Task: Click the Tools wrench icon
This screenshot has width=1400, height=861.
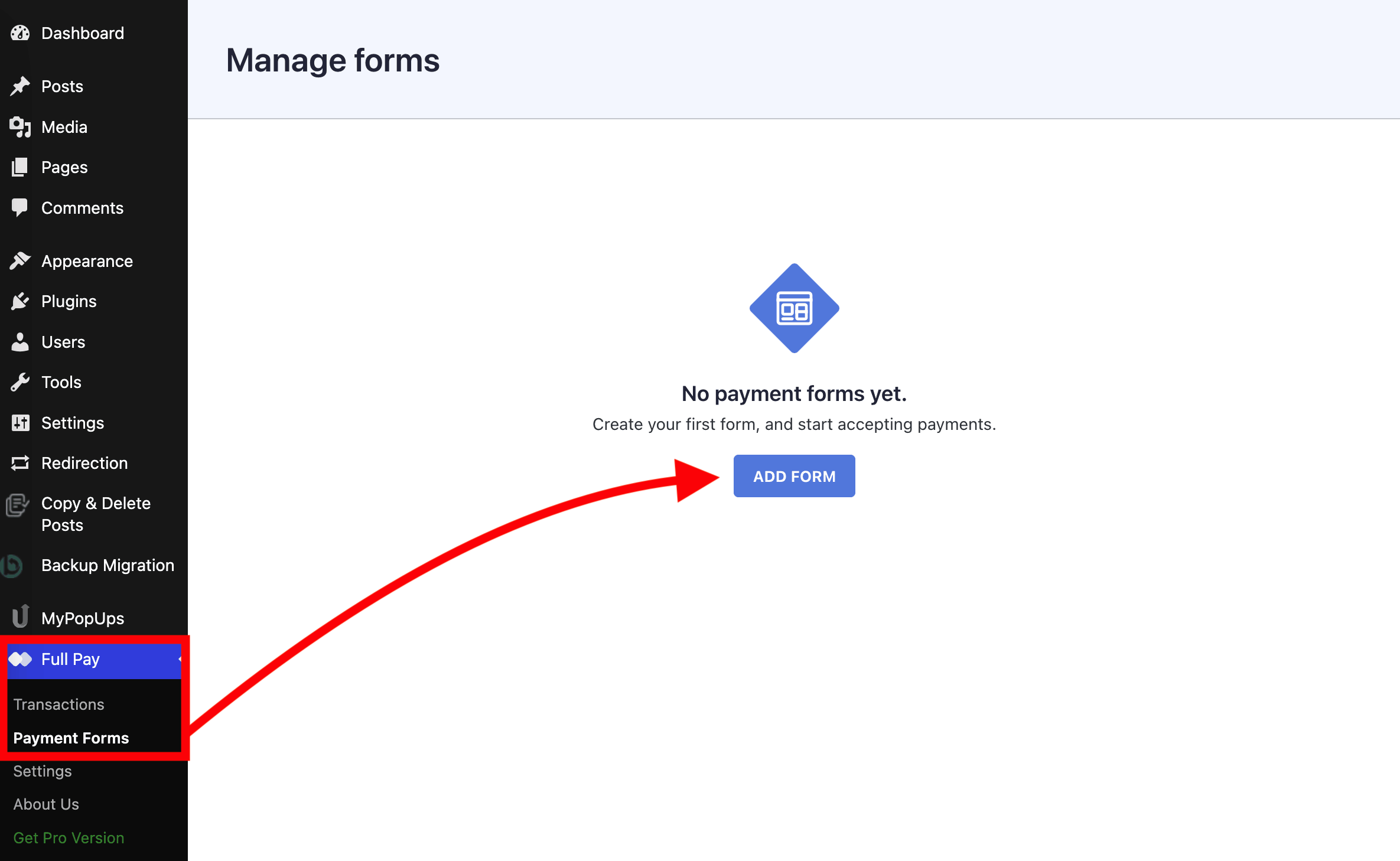Action: point(20,382)
